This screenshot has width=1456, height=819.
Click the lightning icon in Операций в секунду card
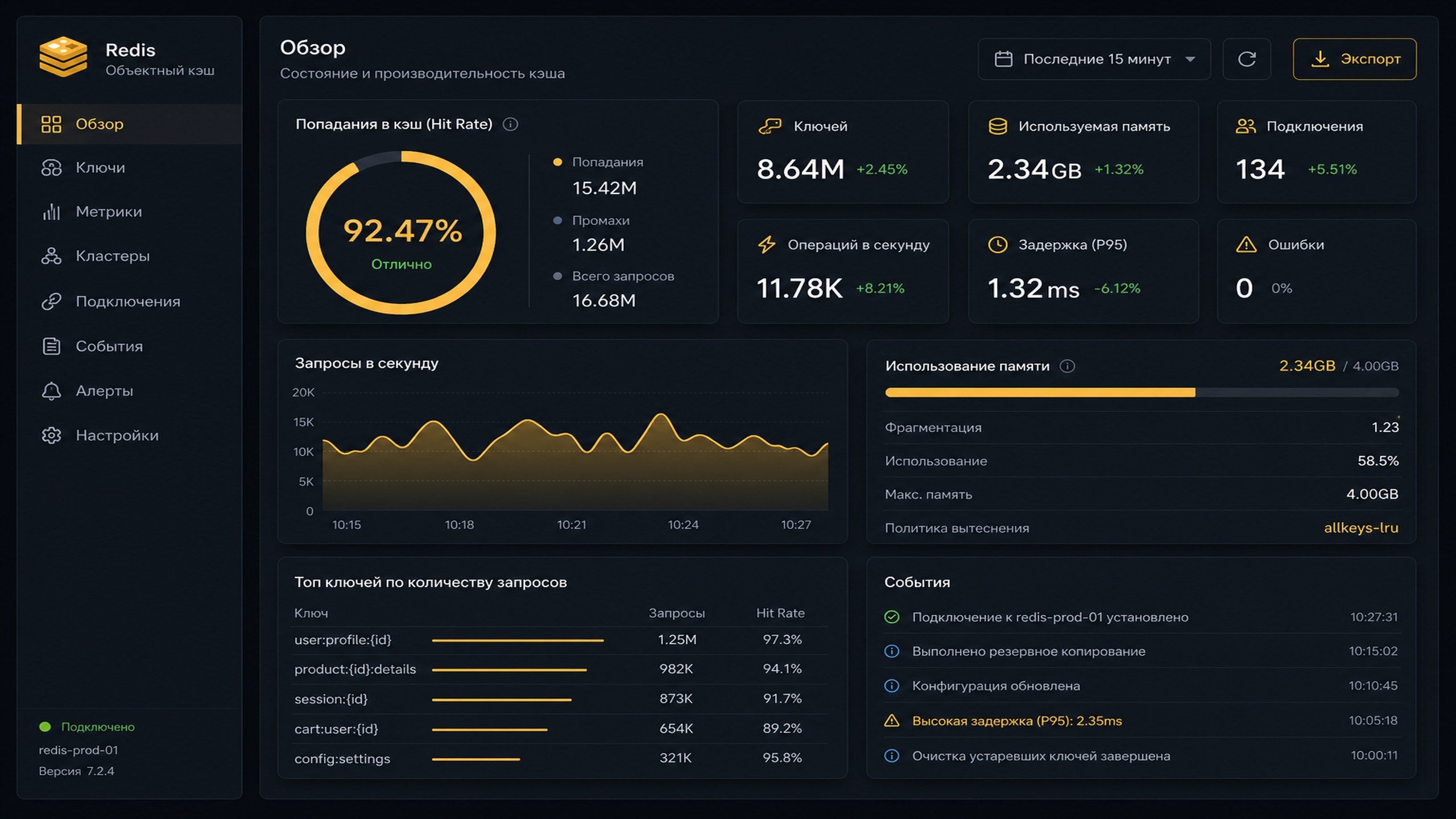pyautogui.click(x=767, y=245)
